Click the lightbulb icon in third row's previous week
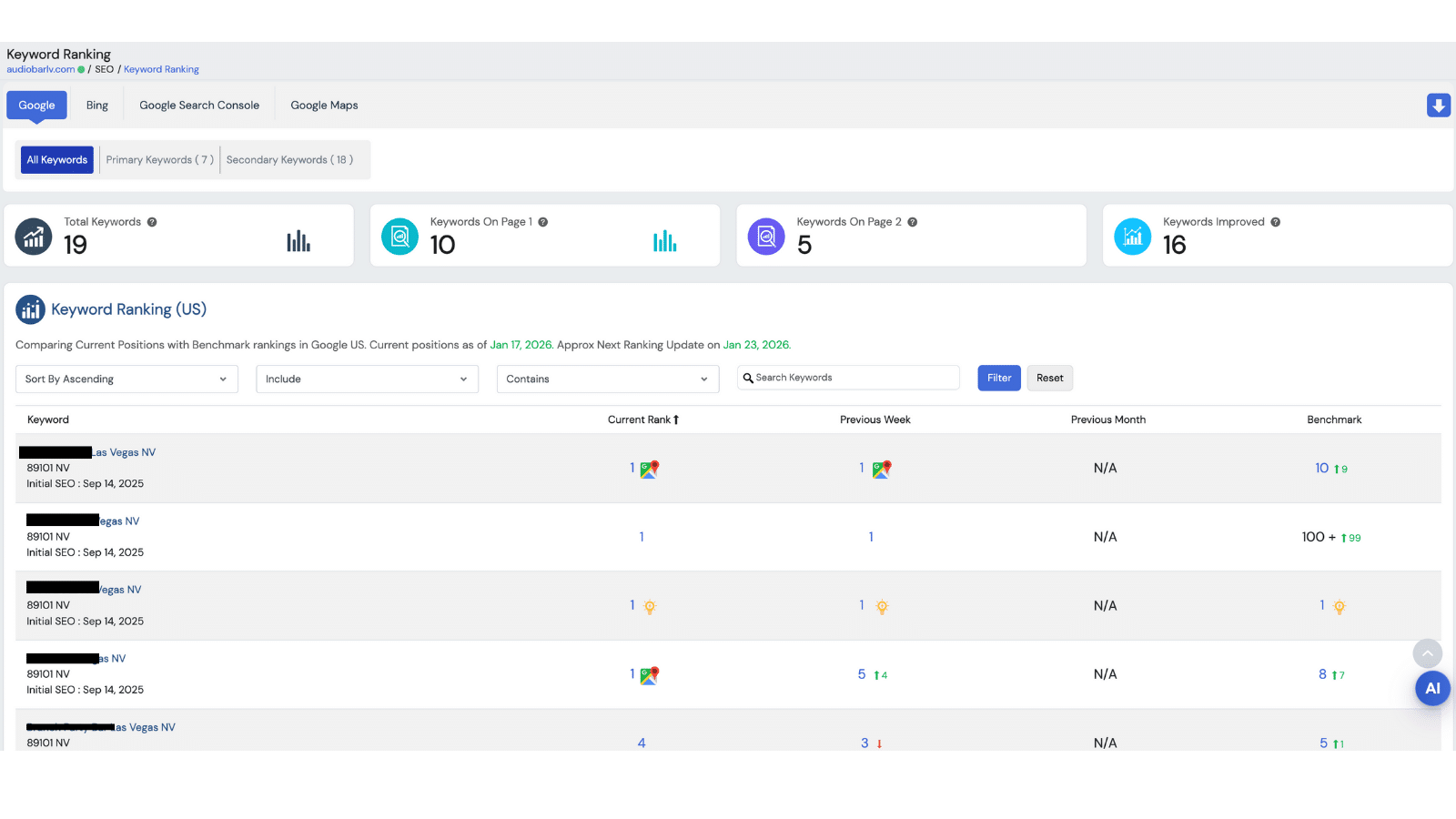The width and height of the screenshot is (1456, 819). (882, 607)
